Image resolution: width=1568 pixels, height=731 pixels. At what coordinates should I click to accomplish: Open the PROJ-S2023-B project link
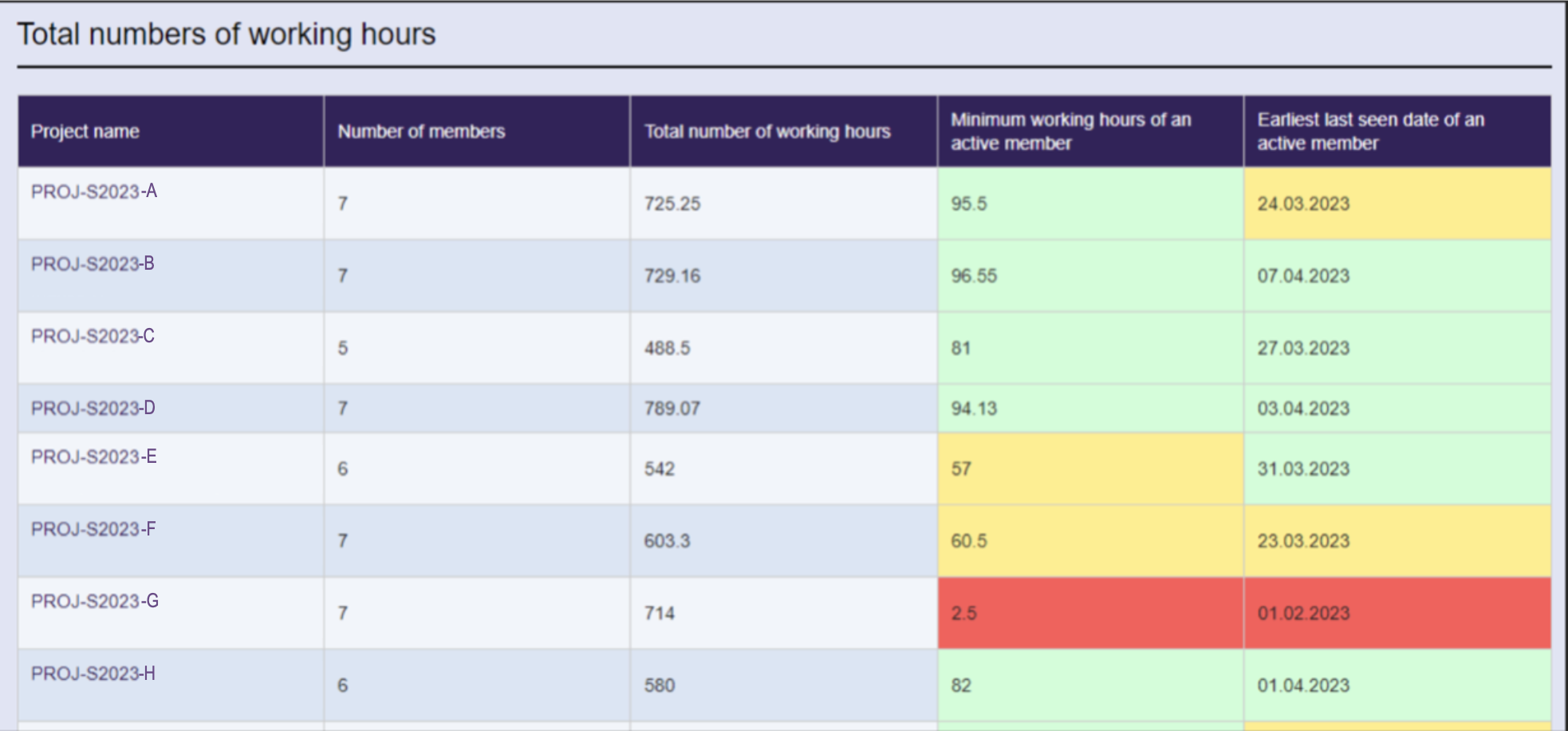93,264
